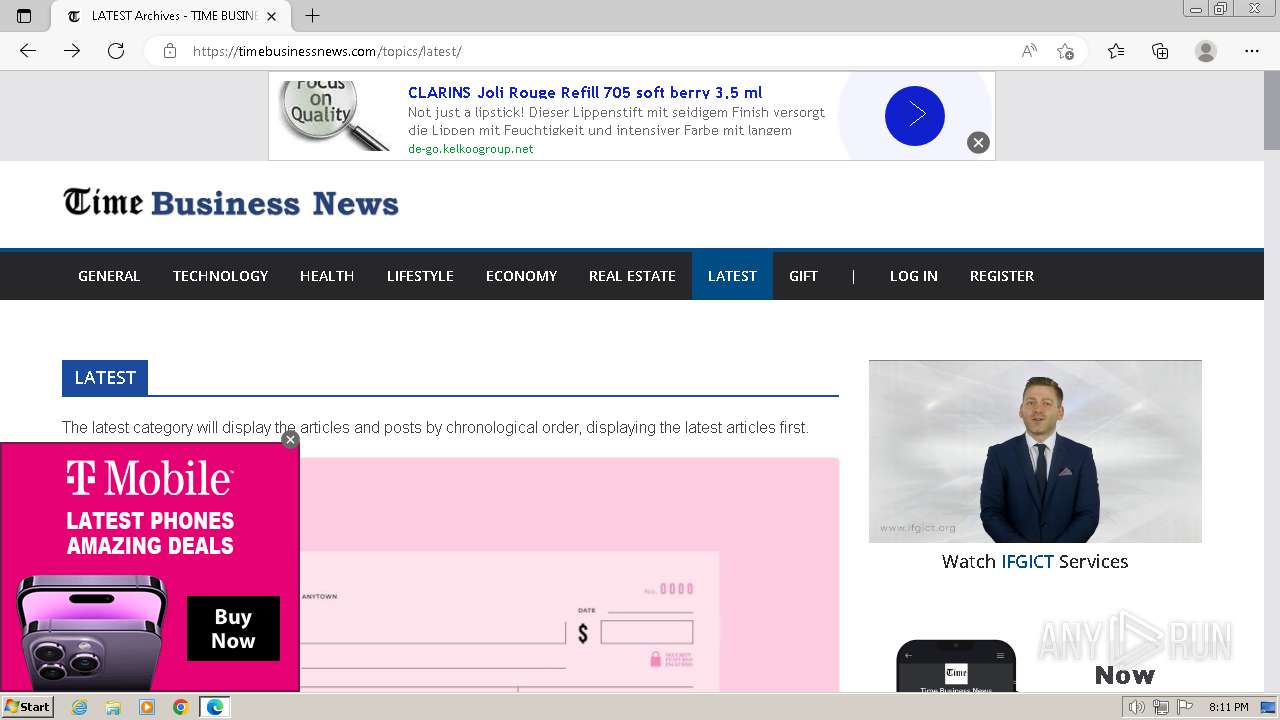Open the pink check article image
This screenshot has height=720, width=1280.
coord(569,575)
